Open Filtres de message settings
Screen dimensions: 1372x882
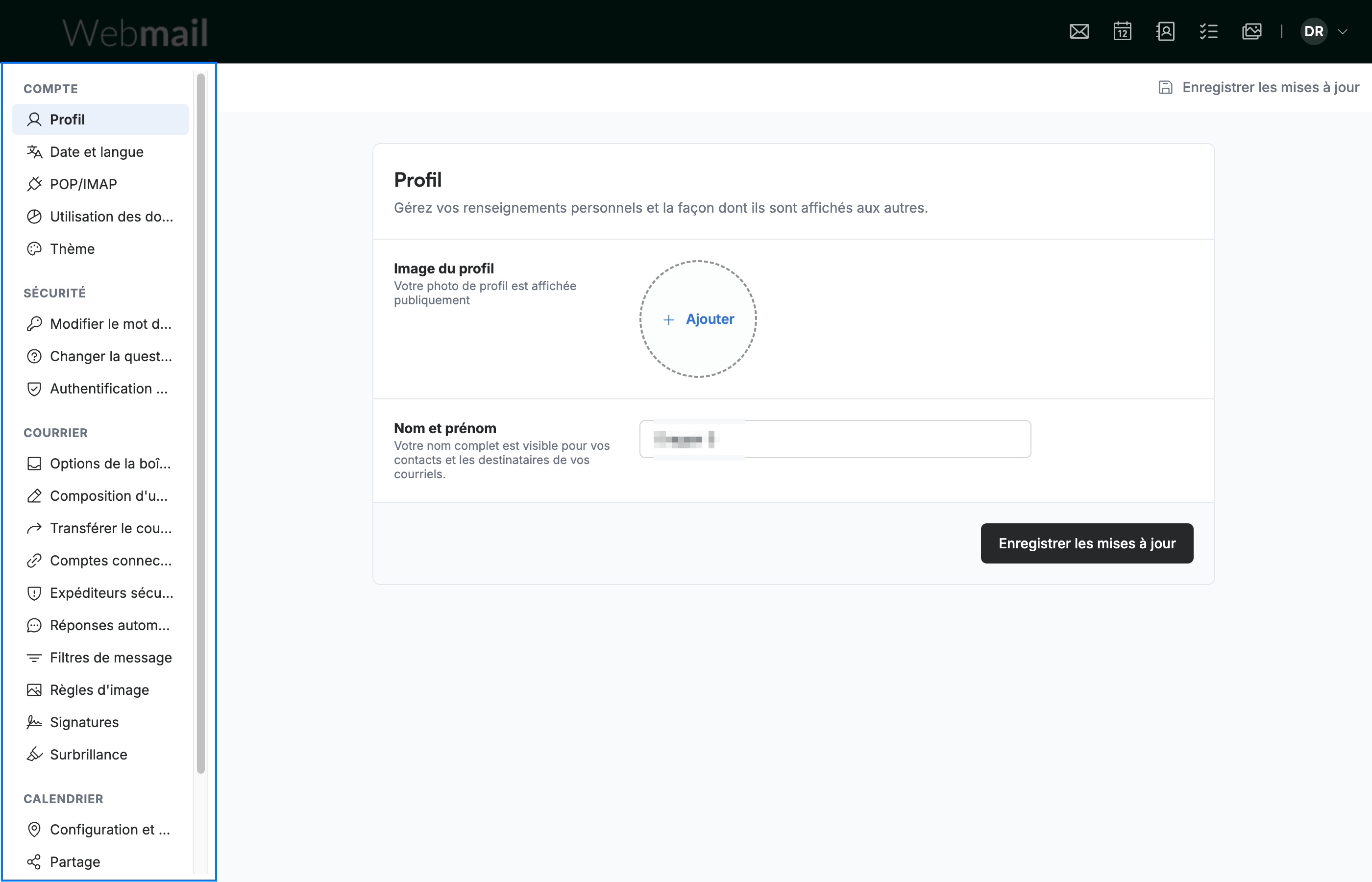coord(100,658)
